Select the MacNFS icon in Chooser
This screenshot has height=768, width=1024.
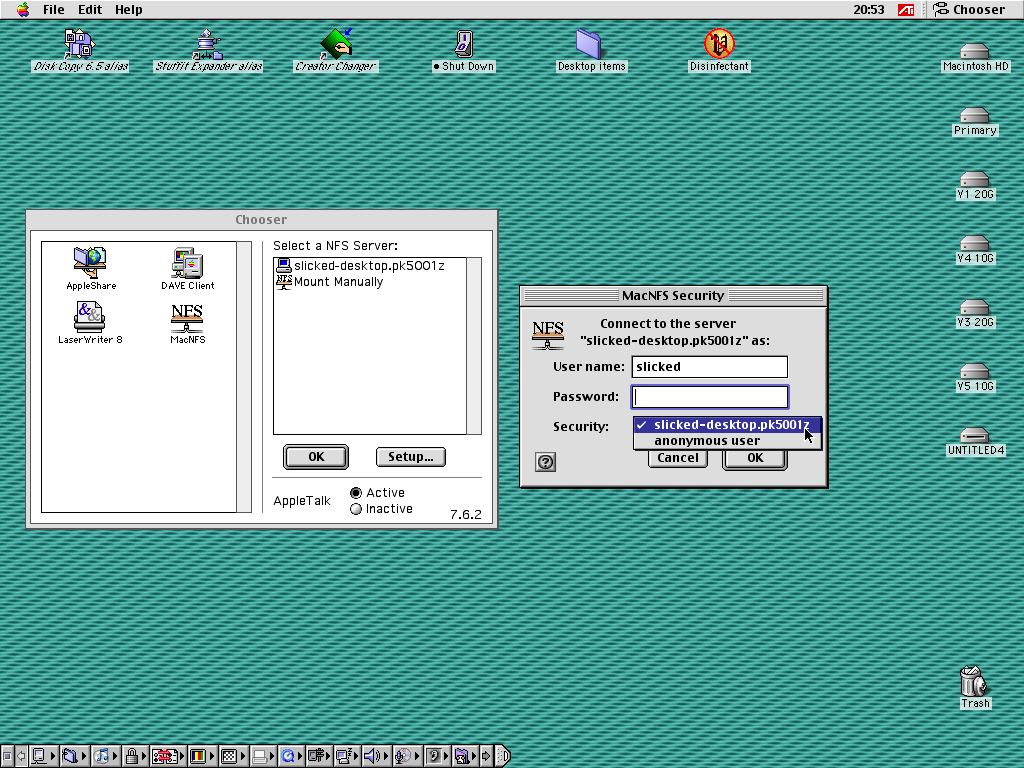187,322
